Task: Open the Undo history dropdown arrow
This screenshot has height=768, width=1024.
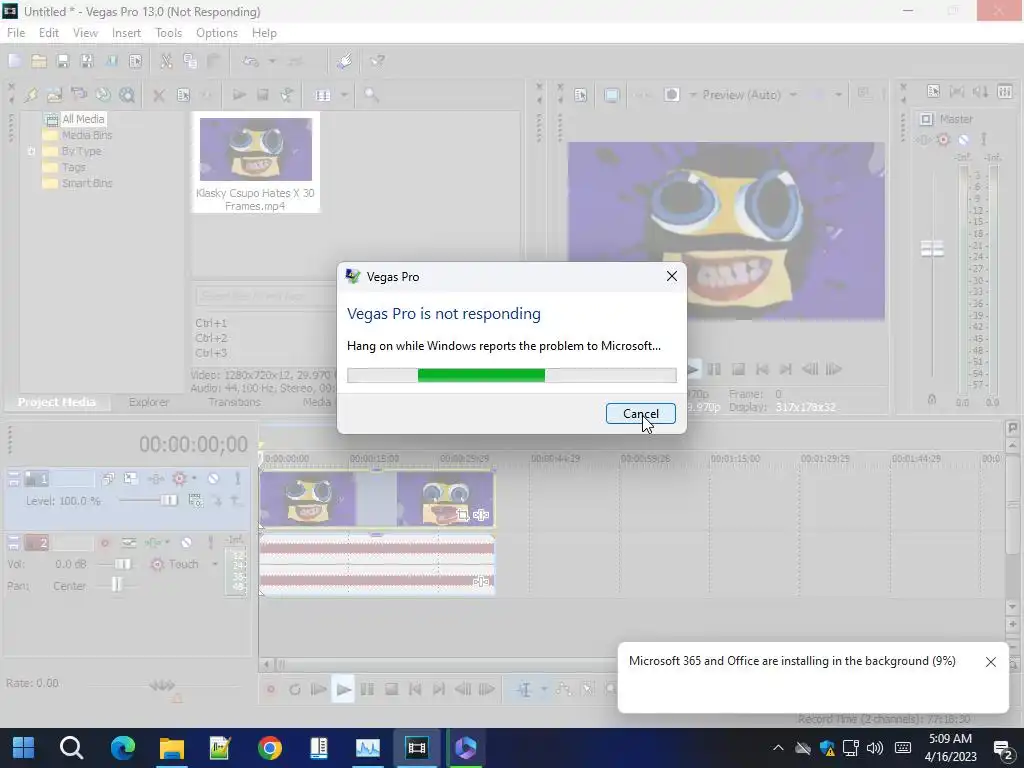Action: (x=272, y=61)
